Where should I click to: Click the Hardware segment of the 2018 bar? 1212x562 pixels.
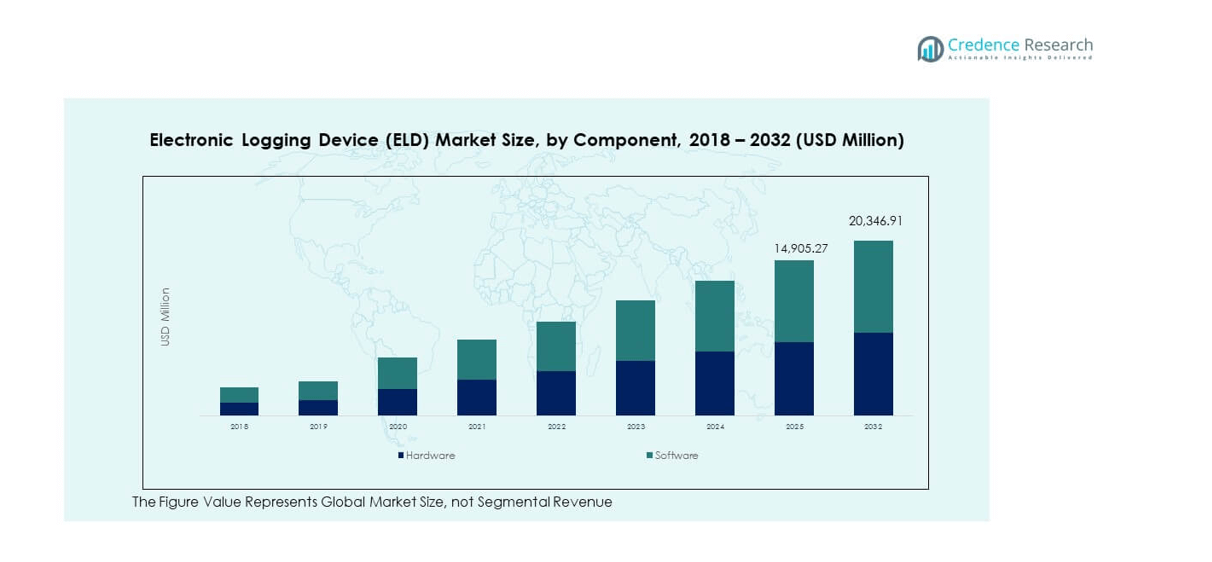(239, 409)
